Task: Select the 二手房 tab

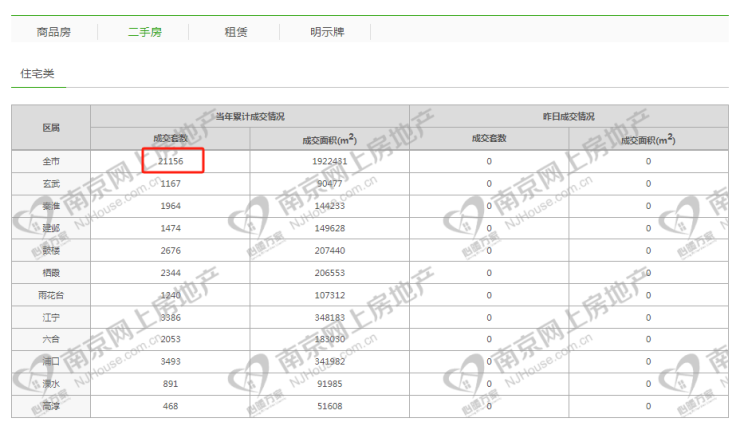Action: tap(145, 32)
